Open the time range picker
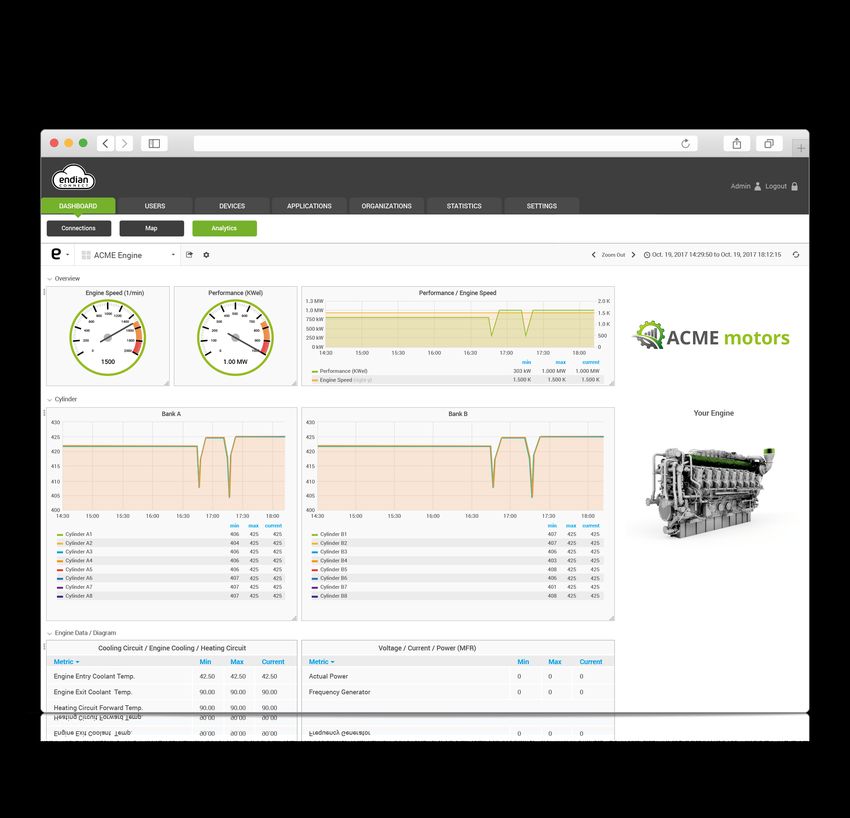 tap(712, 255)
